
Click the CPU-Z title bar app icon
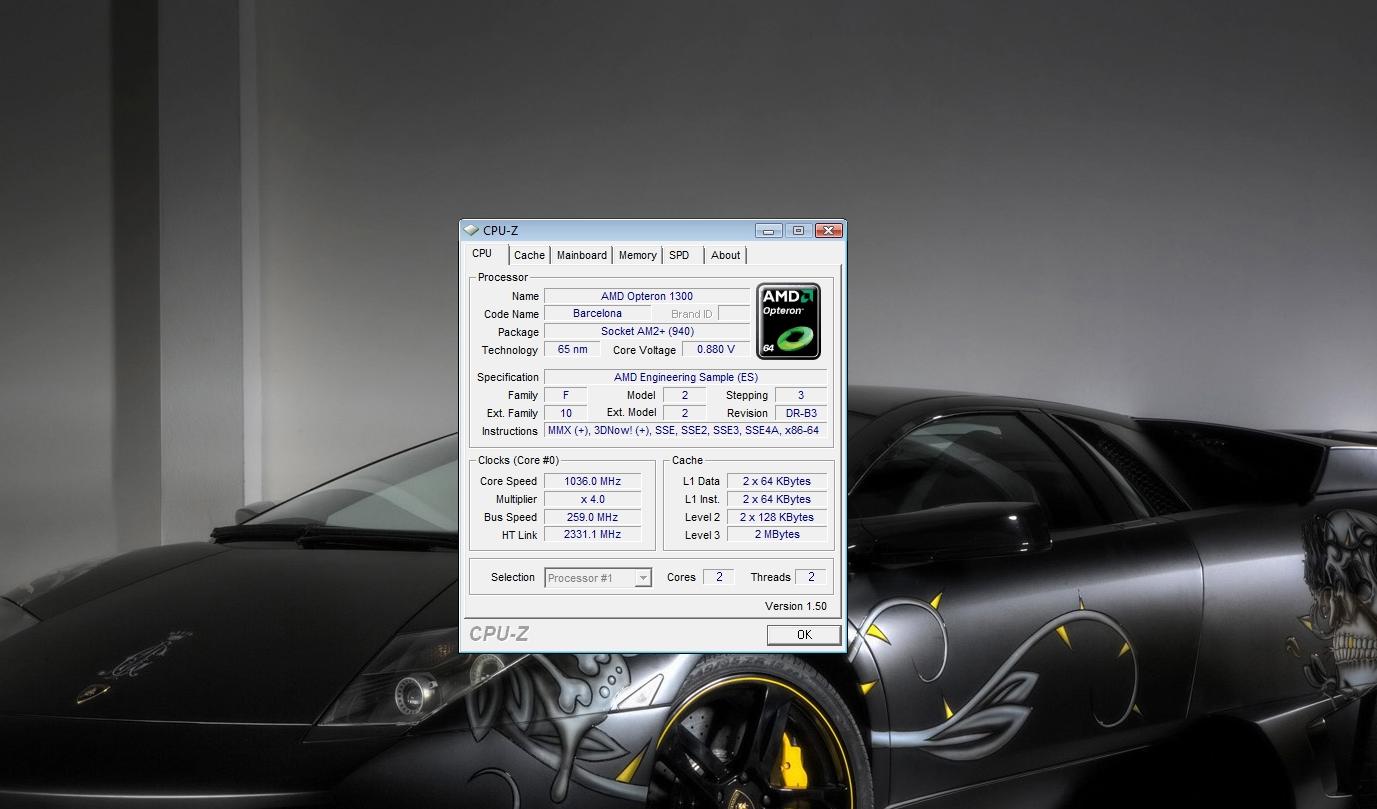(471, 231)
